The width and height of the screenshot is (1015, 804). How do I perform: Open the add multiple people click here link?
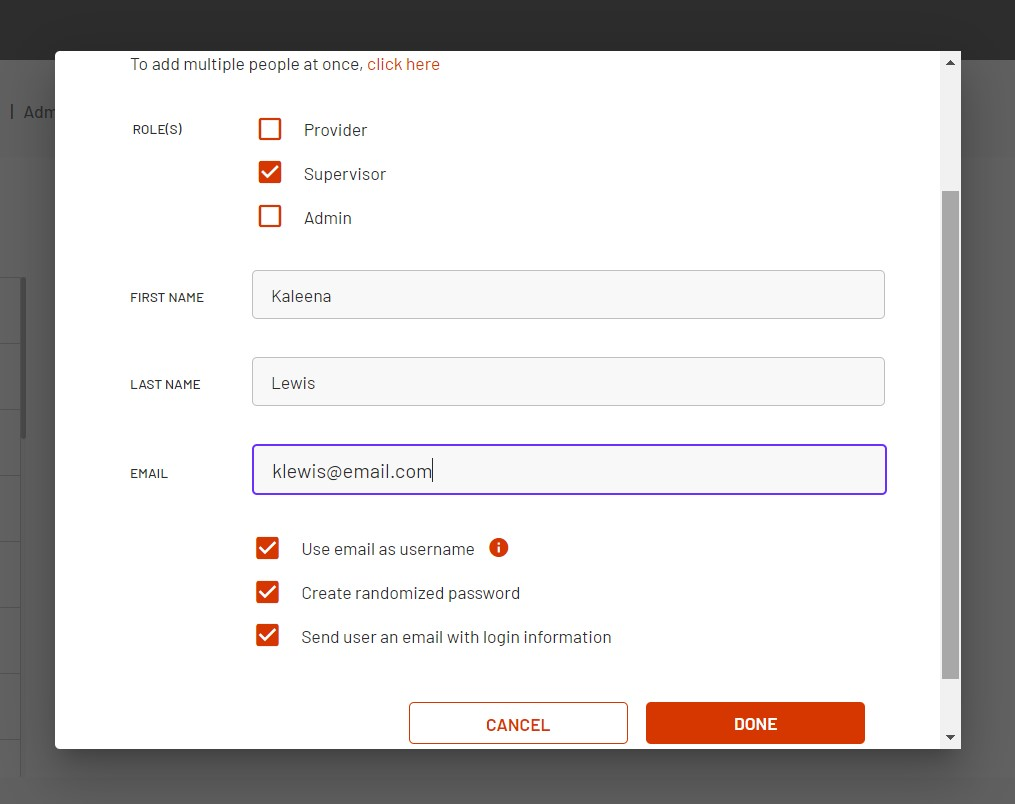point(403,63)
